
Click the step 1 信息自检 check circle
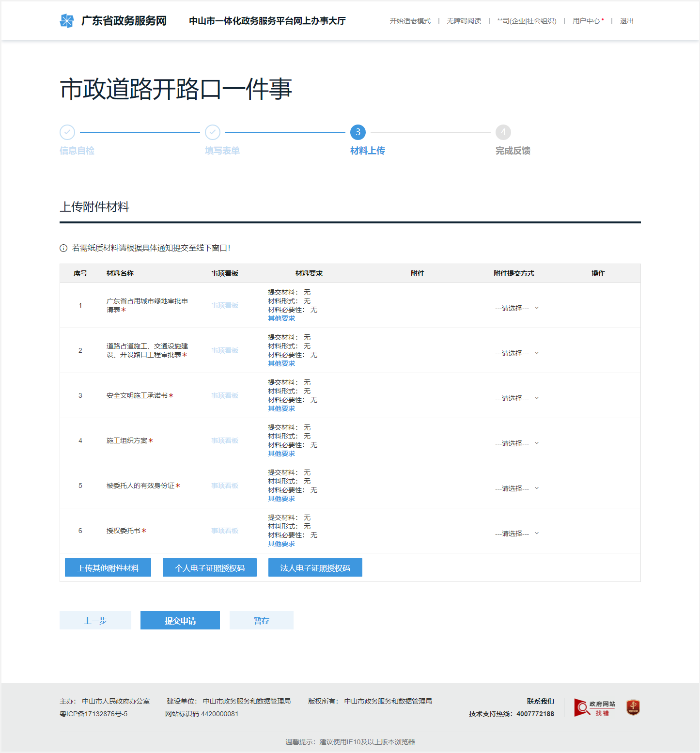tap(67, 132)
